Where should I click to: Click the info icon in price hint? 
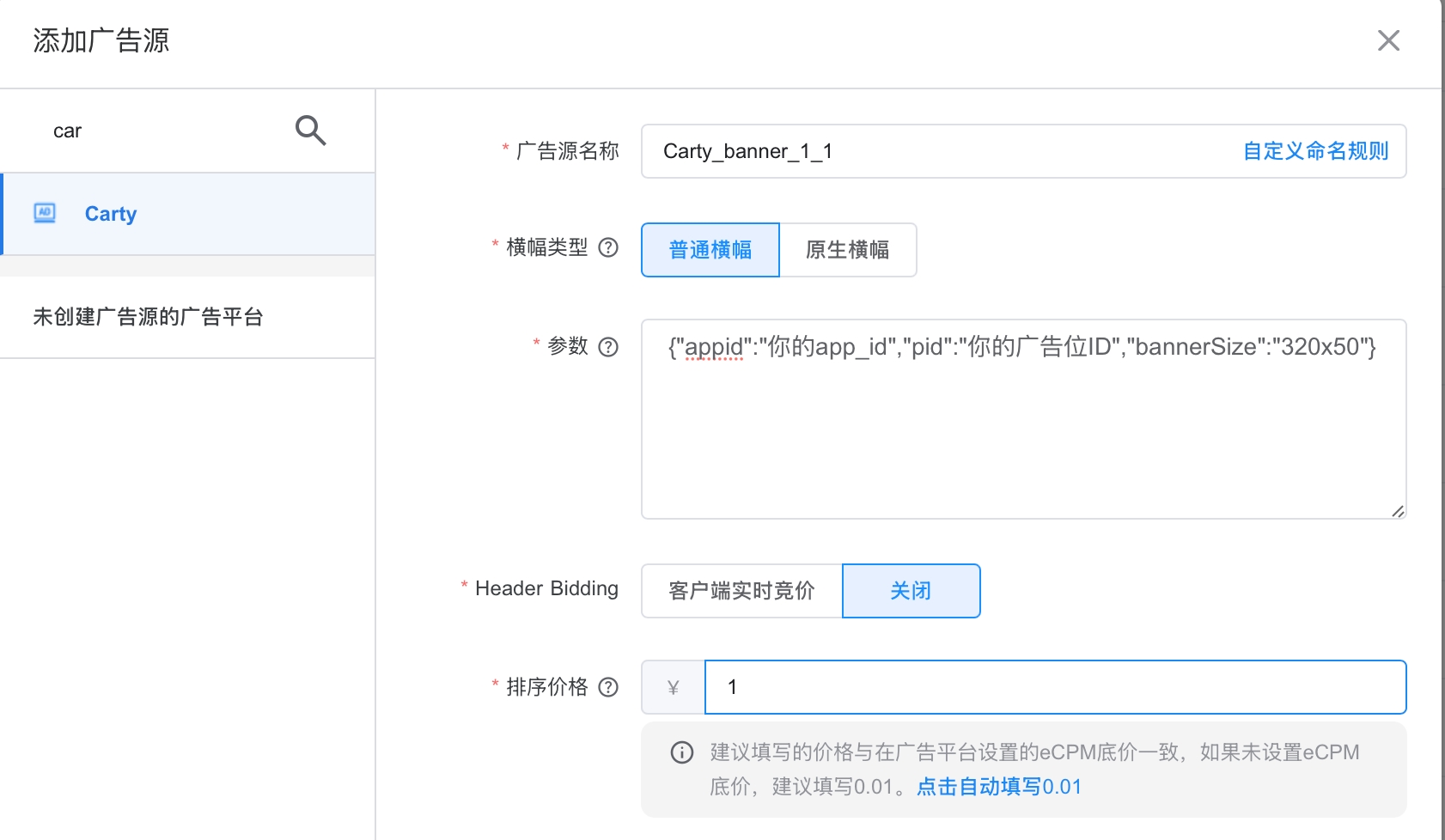[682, 753]
